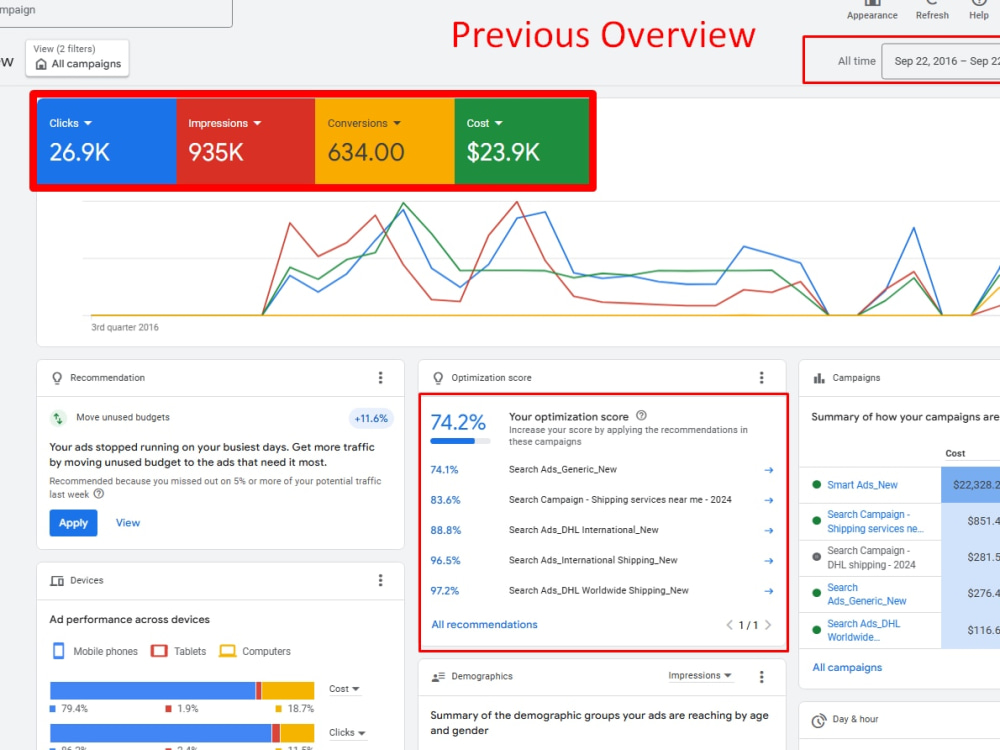Open the All recommendations link

[x=485, y=625]
